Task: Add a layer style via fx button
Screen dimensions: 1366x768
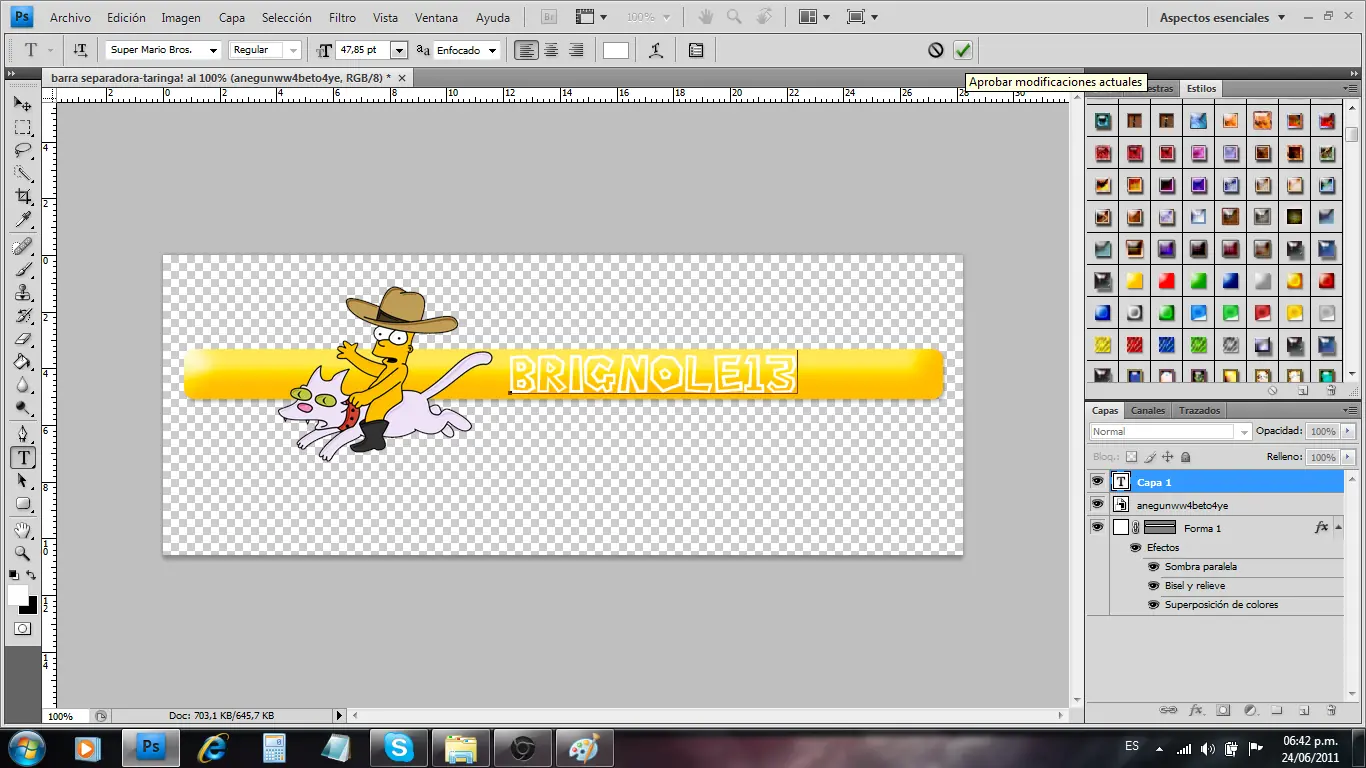Action: pyautogui.click(x=1196, y=710)
